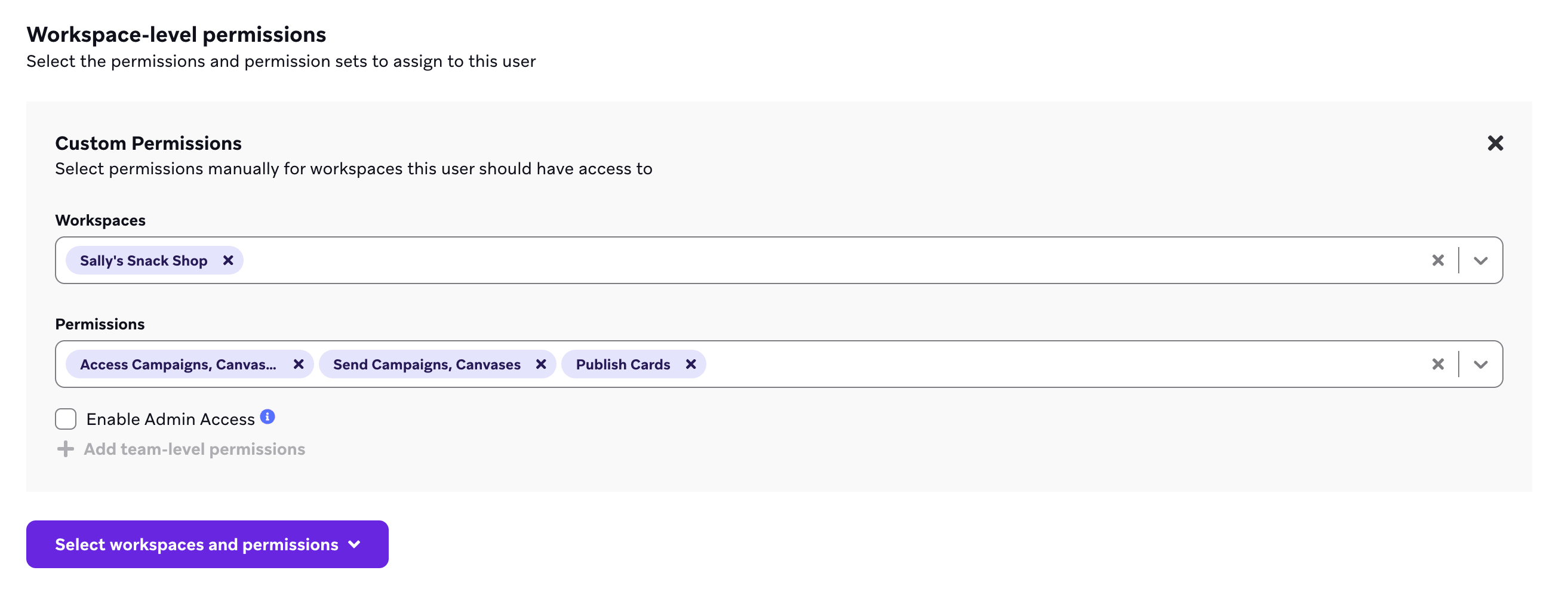Remove the Send Campaigns, Canvases permission chip
Viewport: 1568px width, 598px height.
[540, 365]
